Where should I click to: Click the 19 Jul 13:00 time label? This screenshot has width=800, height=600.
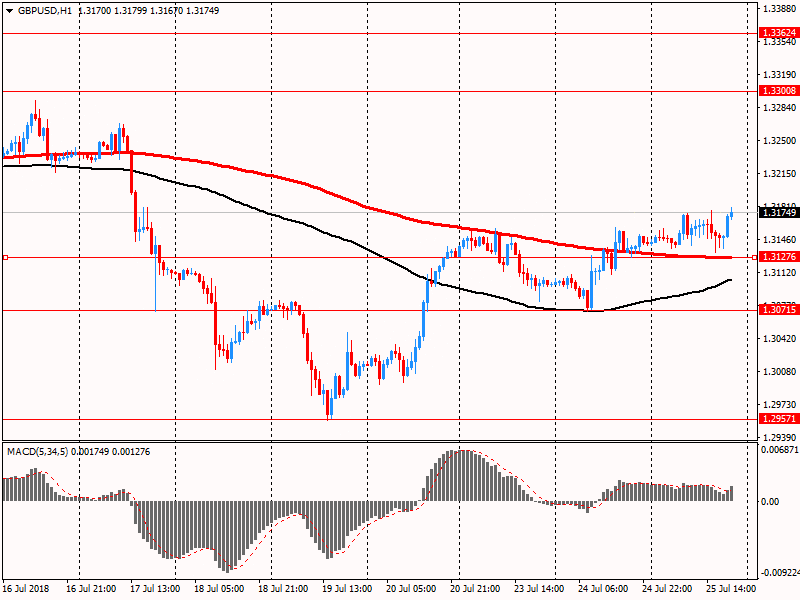click(347, 589)
